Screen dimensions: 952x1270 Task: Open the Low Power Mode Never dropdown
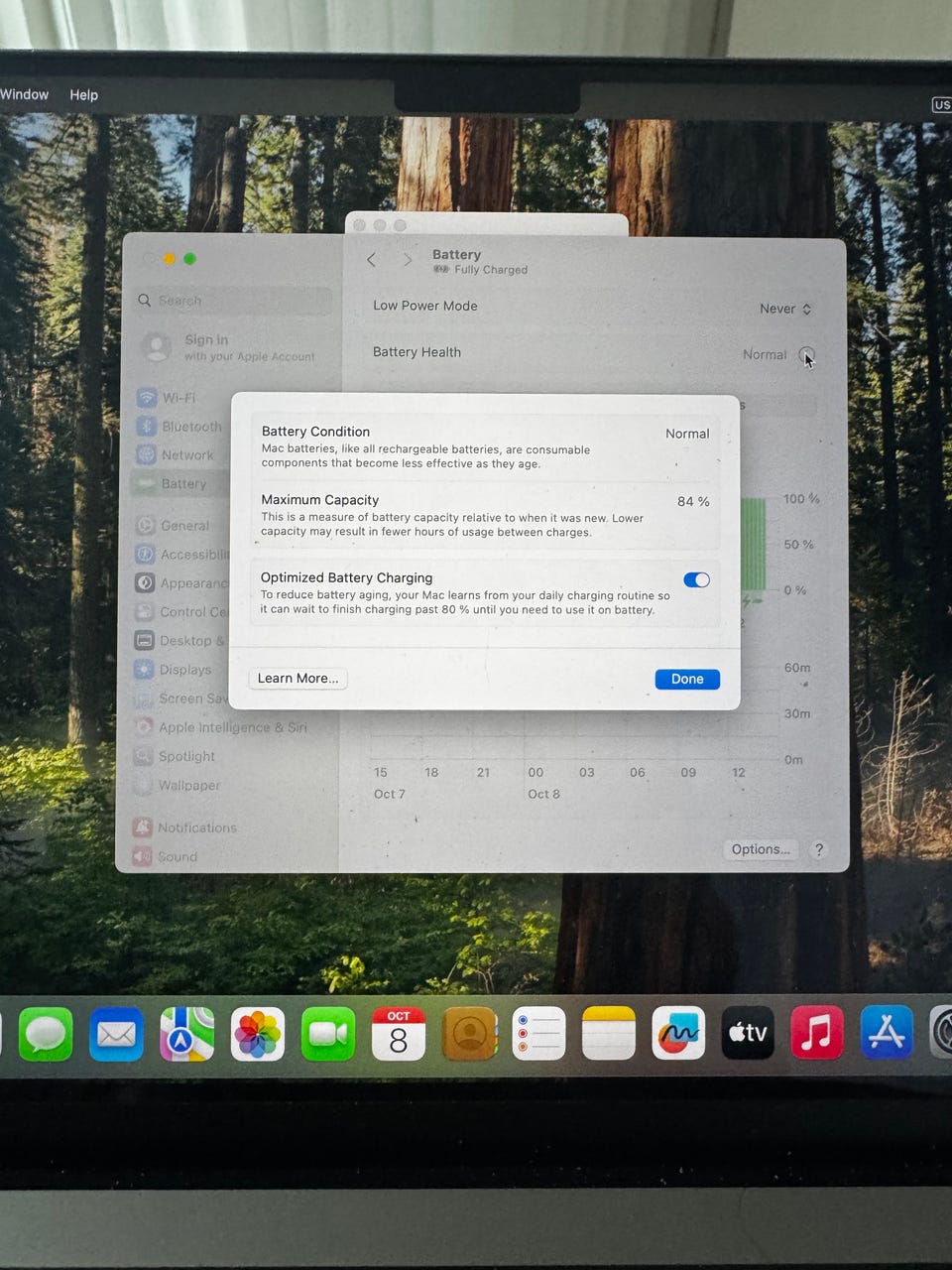click(785, 309)
